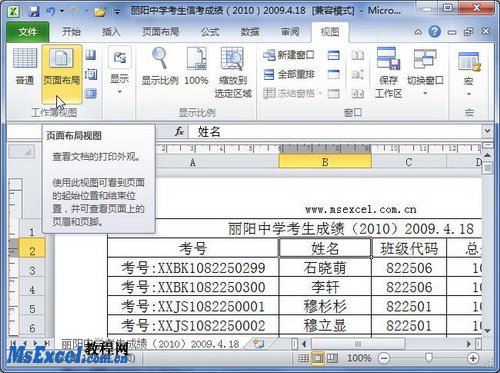Select column B header
This screenshot has height=373, width=500.
click(325, 162)
